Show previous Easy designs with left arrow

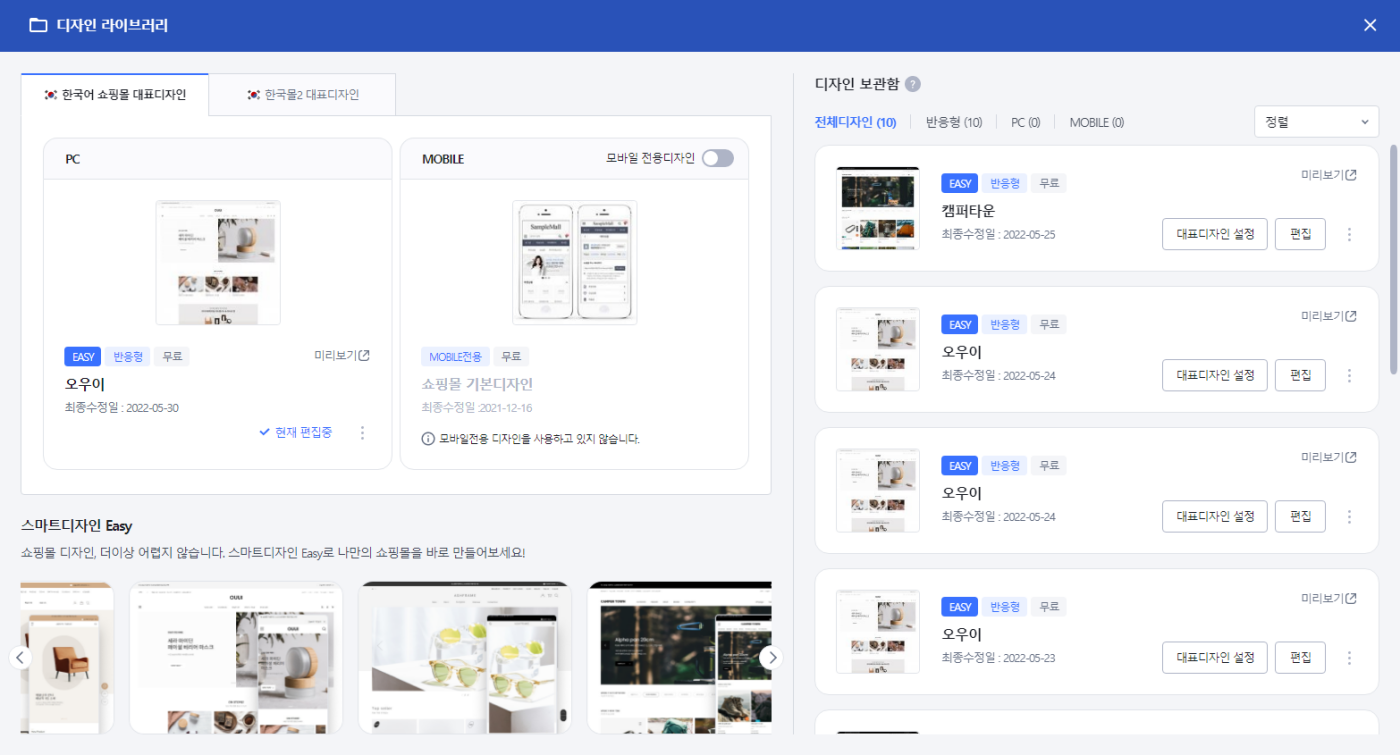(x=21, y=657)
